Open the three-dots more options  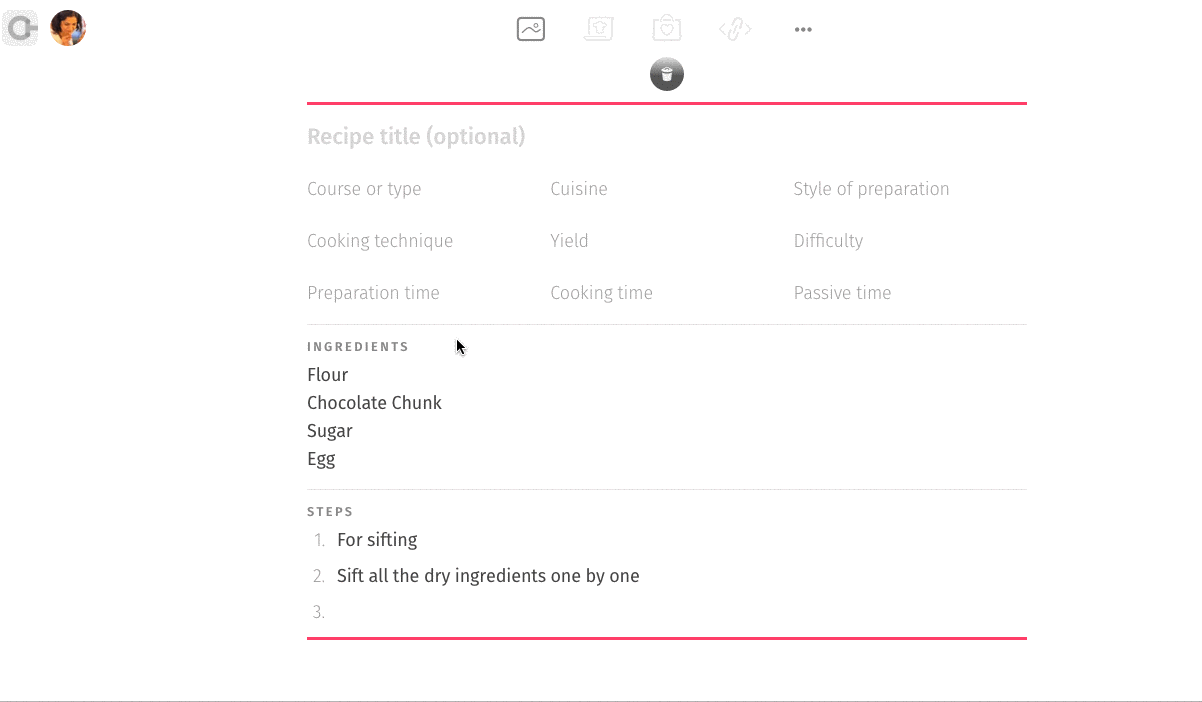coord(803,30)
